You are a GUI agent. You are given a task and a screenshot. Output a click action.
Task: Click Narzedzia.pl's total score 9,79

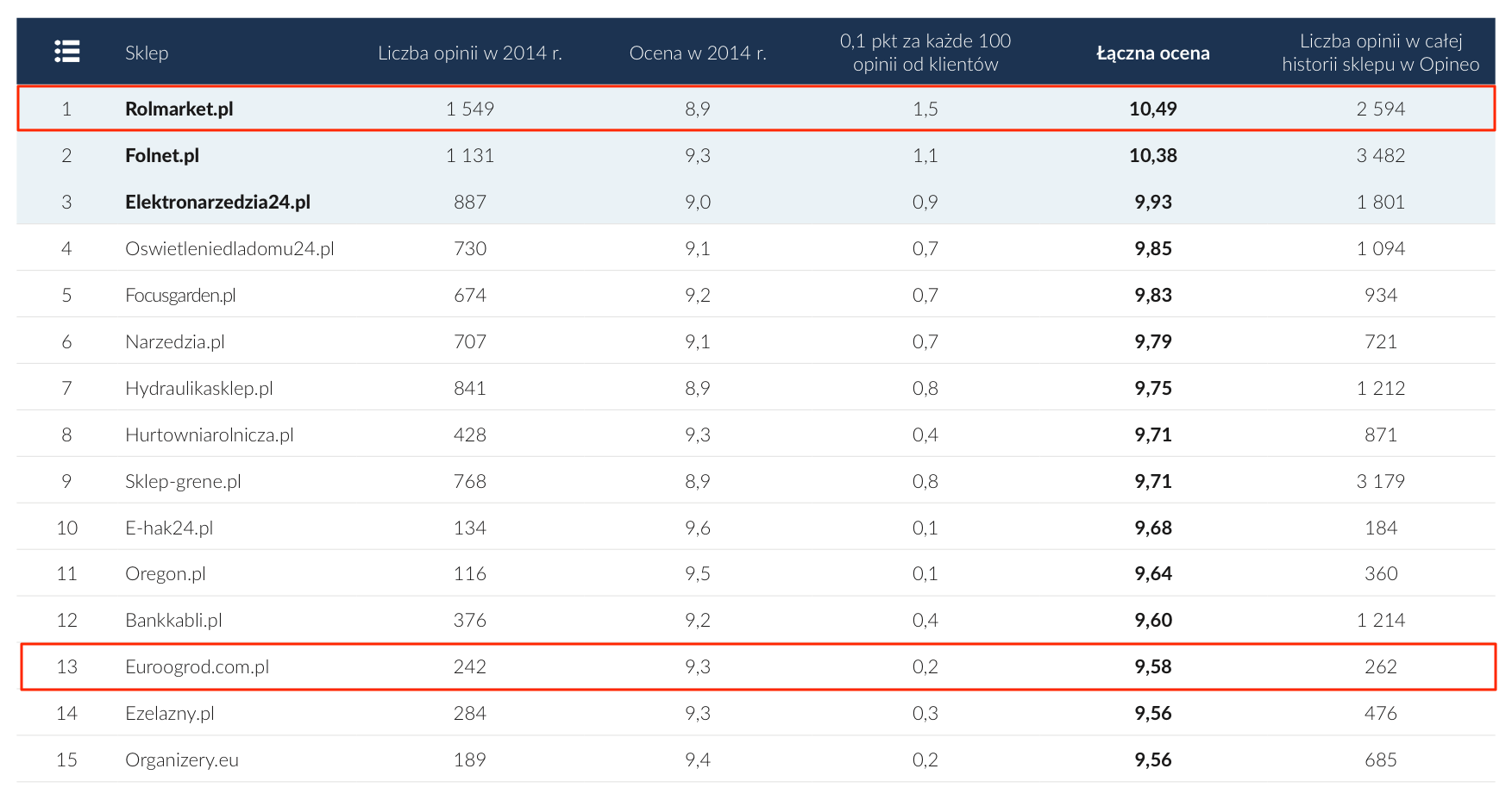pos(1153,341)
